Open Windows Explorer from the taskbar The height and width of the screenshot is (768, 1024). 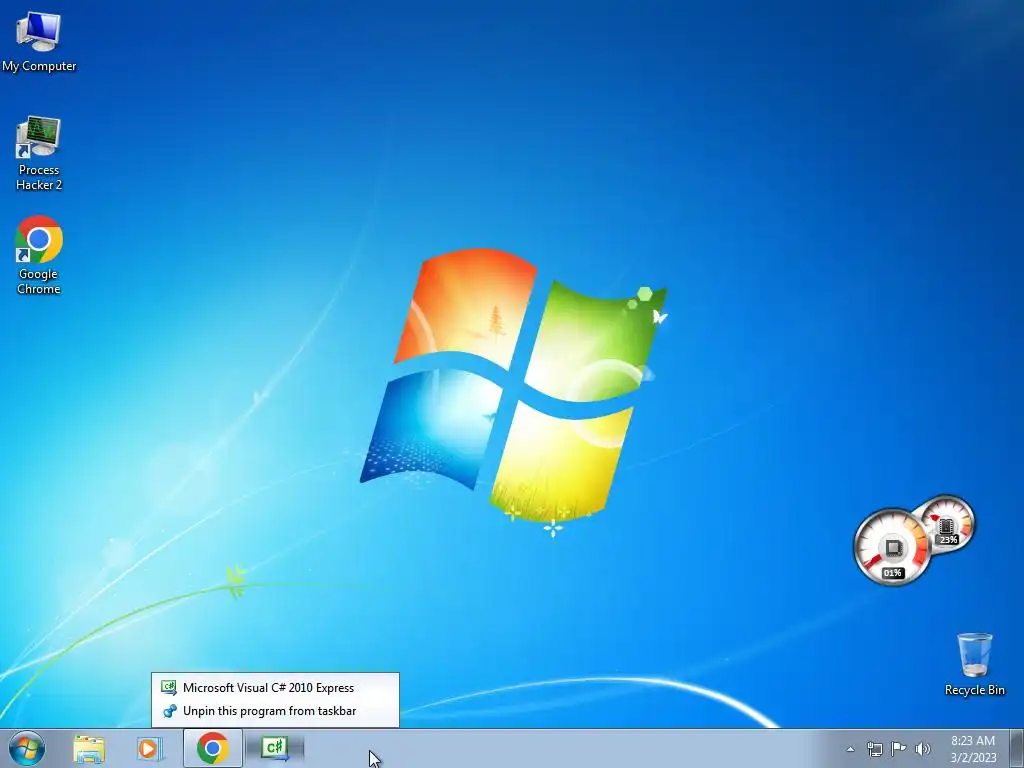click(x=89, y=748)
